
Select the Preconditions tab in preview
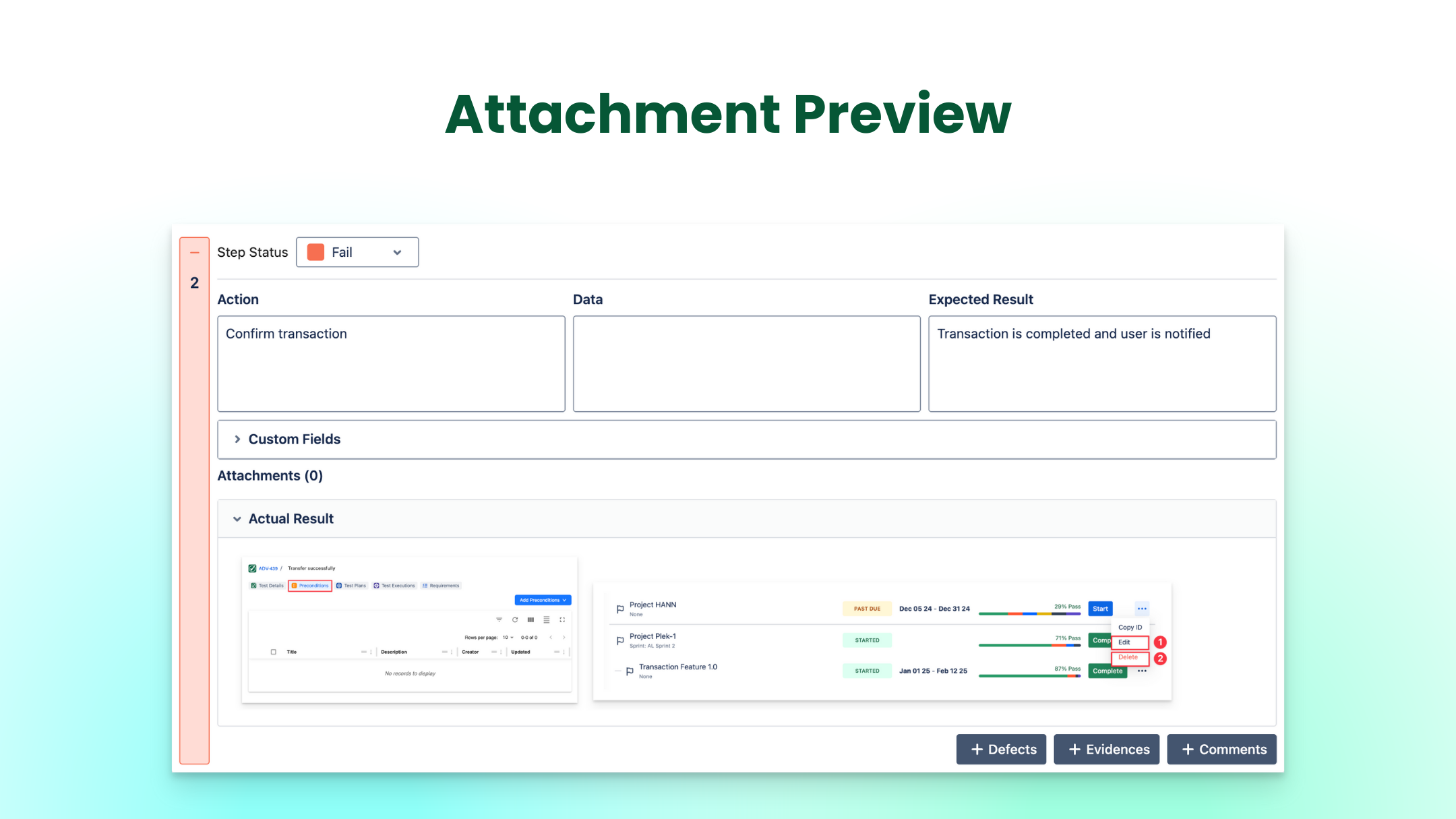[310, 586]
